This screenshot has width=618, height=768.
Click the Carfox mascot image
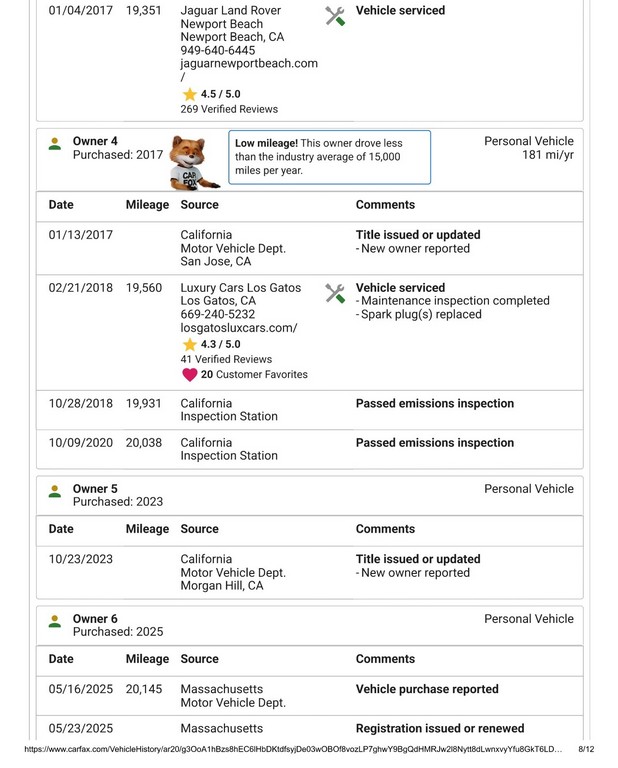tap(193, 163)
